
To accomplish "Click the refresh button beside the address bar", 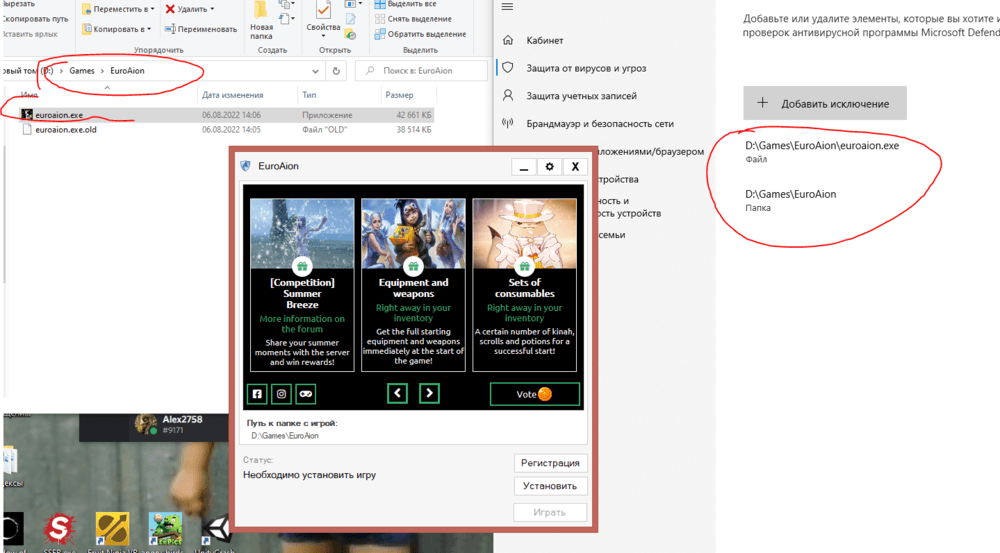I will (x=336, y=71).
